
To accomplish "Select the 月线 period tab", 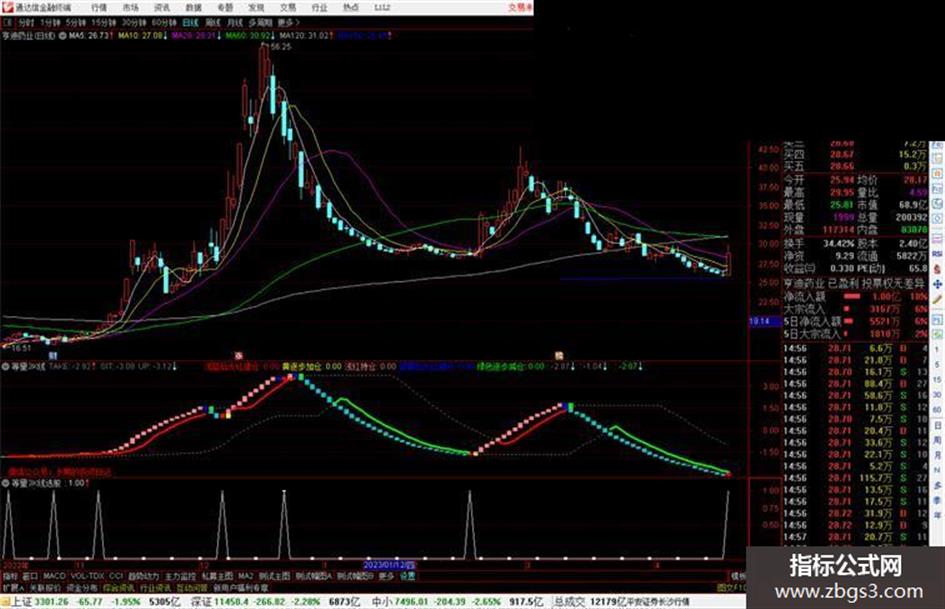I will click(234, 23).
